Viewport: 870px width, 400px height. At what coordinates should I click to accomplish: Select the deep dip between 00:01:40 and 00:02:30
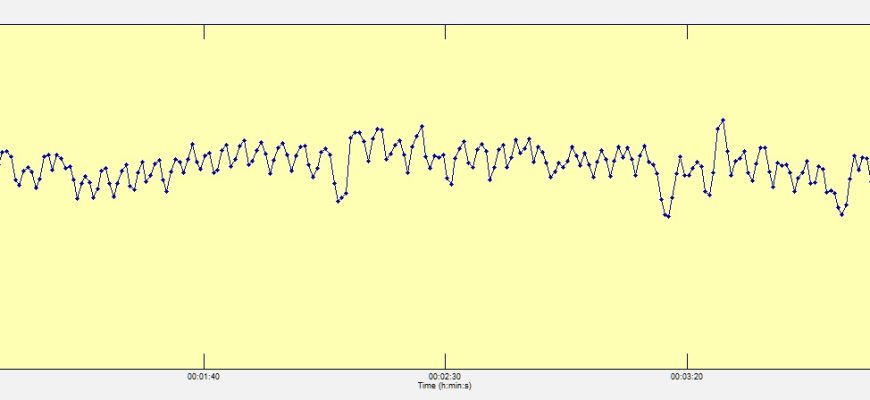pyautogui.click(x=338, y=200)
